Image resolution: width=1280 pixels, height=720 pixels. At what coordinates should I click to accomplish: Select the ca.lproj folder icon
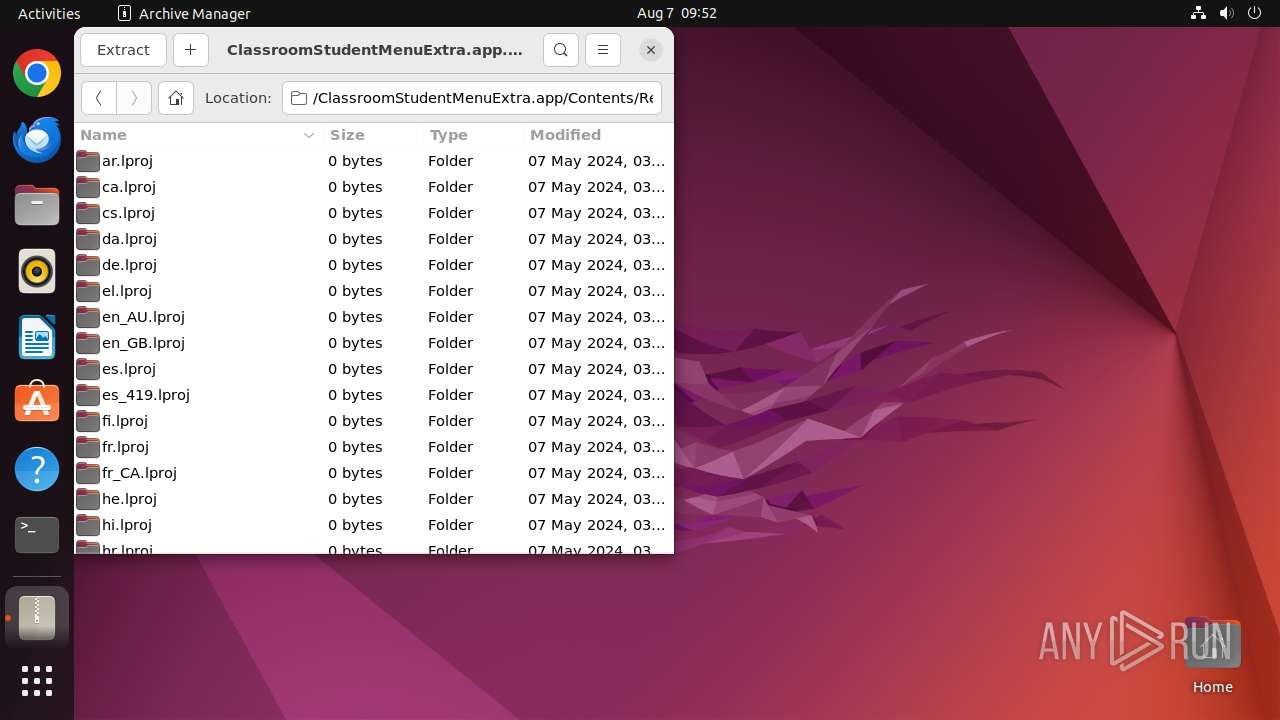coord(88,187)
